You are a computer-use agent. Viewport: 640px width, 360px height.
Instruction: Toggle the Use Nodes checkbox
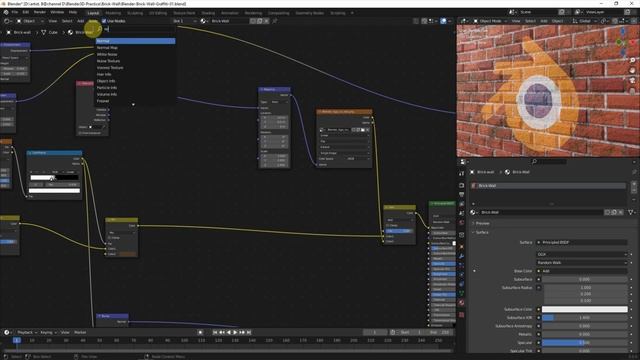pos(104,21)
